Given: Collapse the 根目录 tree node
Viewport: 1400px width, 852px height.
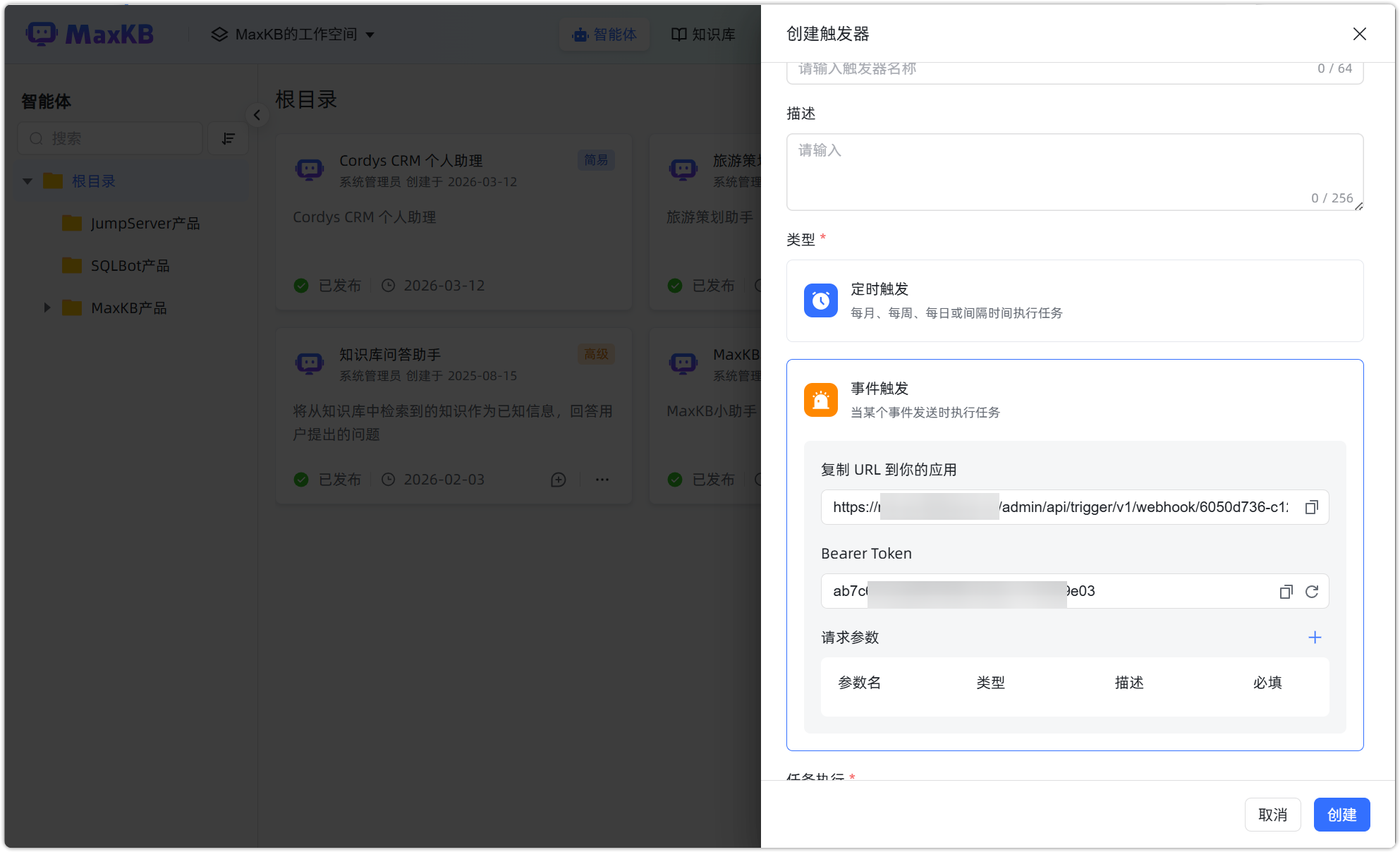Looking at the screenshot, I should (x=27, y=181).
